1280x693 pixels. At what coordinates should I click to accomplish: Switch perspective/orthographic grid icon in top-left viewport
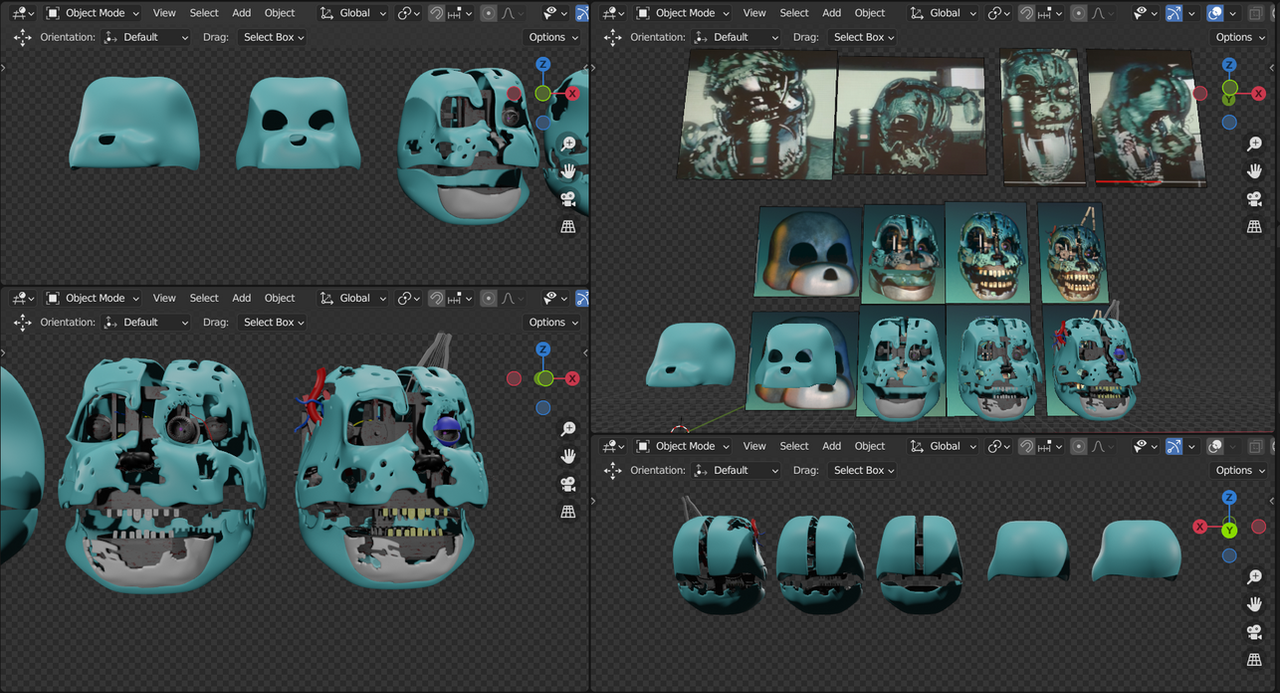tap(568, 227)
